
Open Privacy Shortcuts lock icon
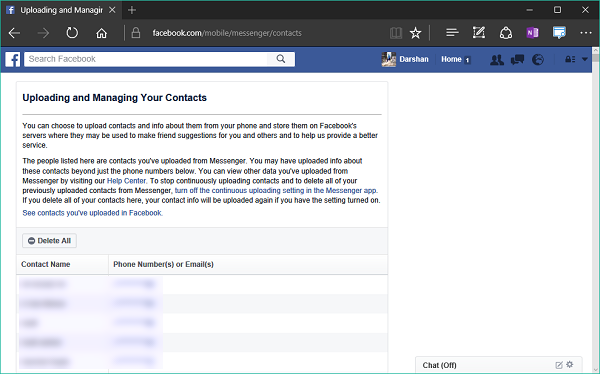(570, 59)
